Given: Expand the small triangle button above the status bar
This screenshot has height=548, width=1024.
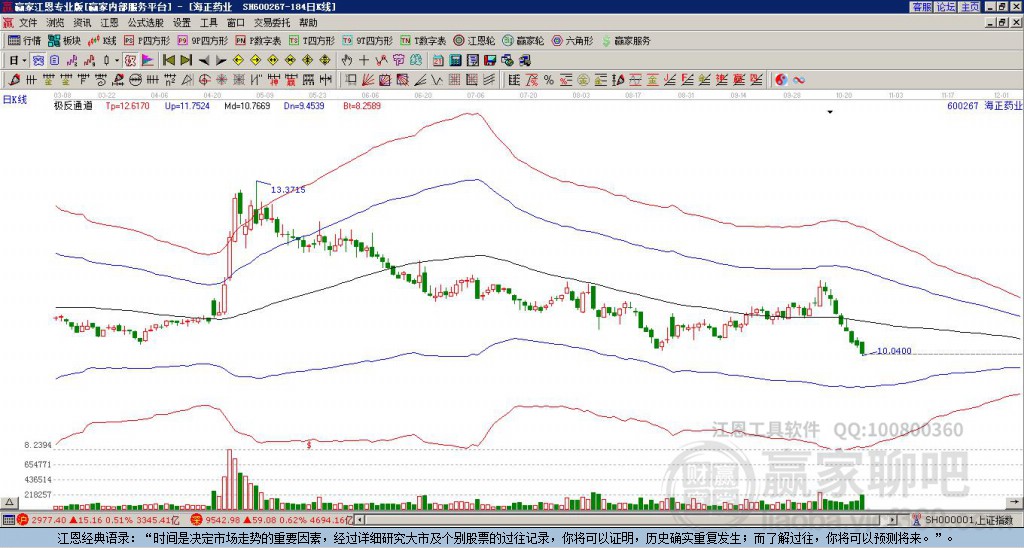Looking at the screenshot, I should [x=9, y=502].
